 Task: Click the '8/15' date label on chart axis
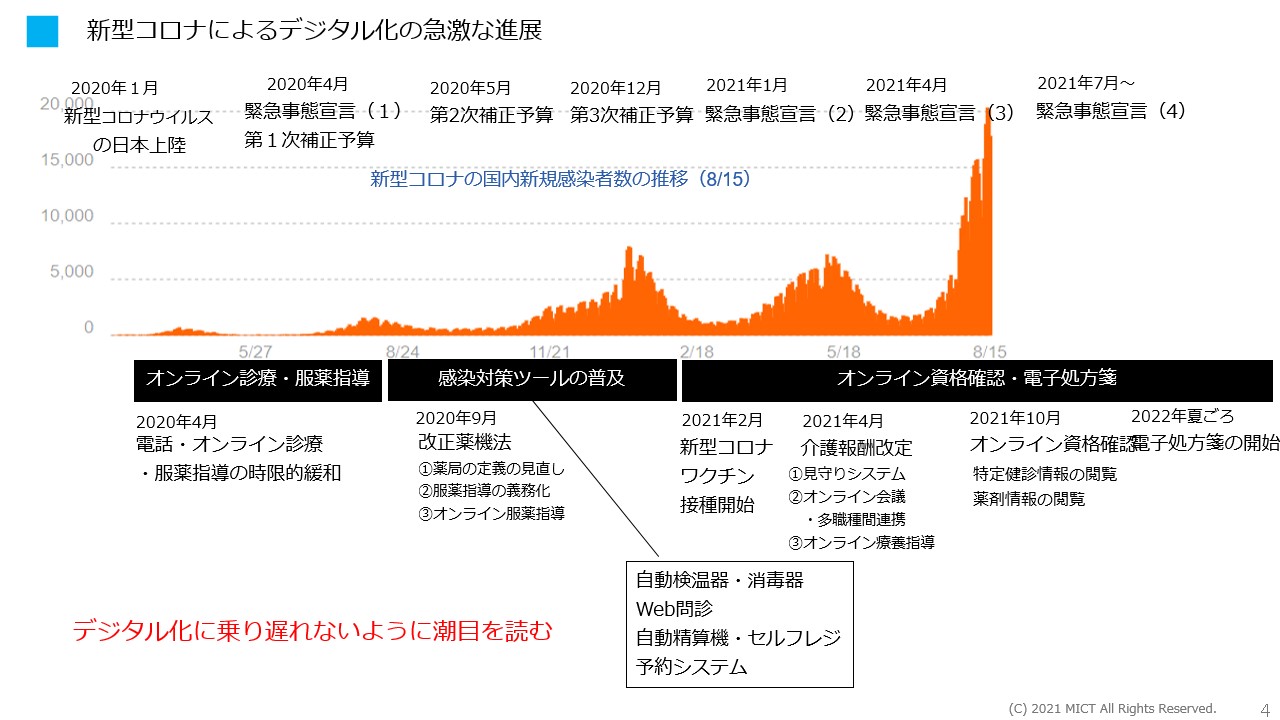990,352
